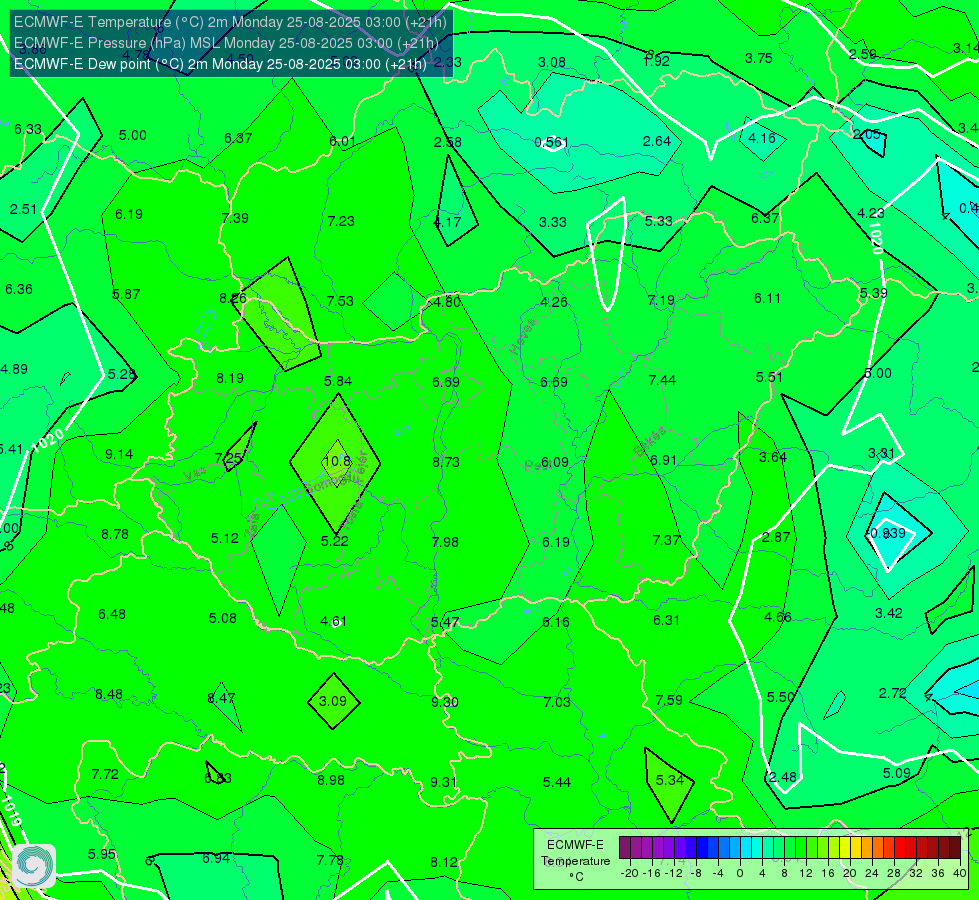Click the 4.26 map value
This screenshot has height=900, width=979.
point(554,302)
